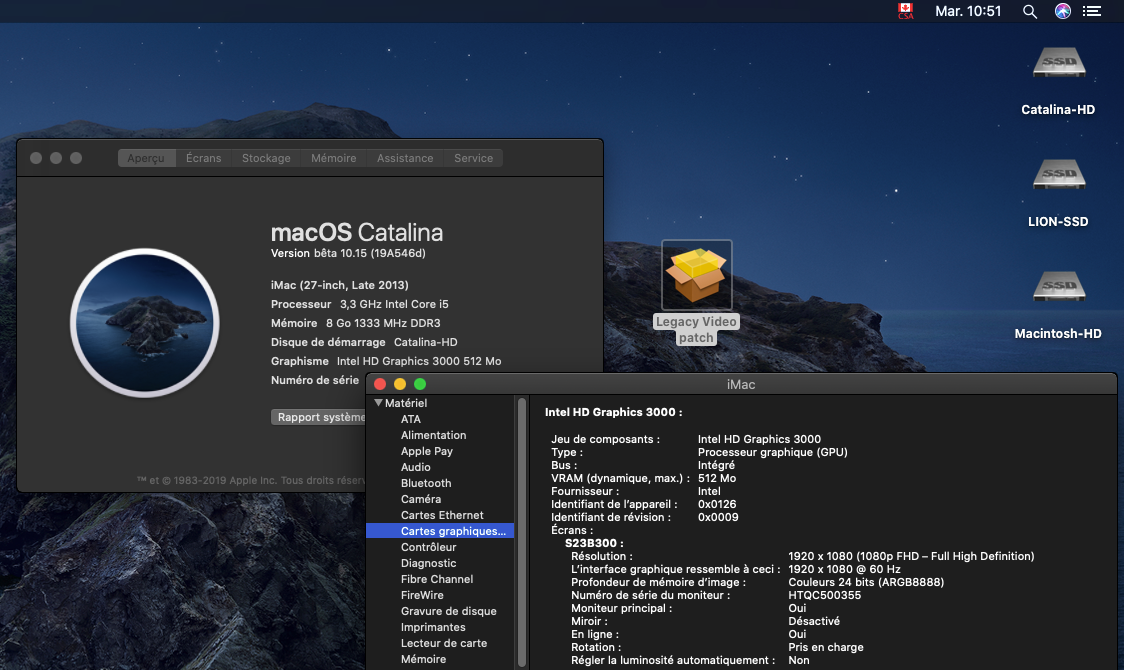Click the sidebar vertical scrollbar in iMac window
1124x670 pixels.
(x=522, y=532)
